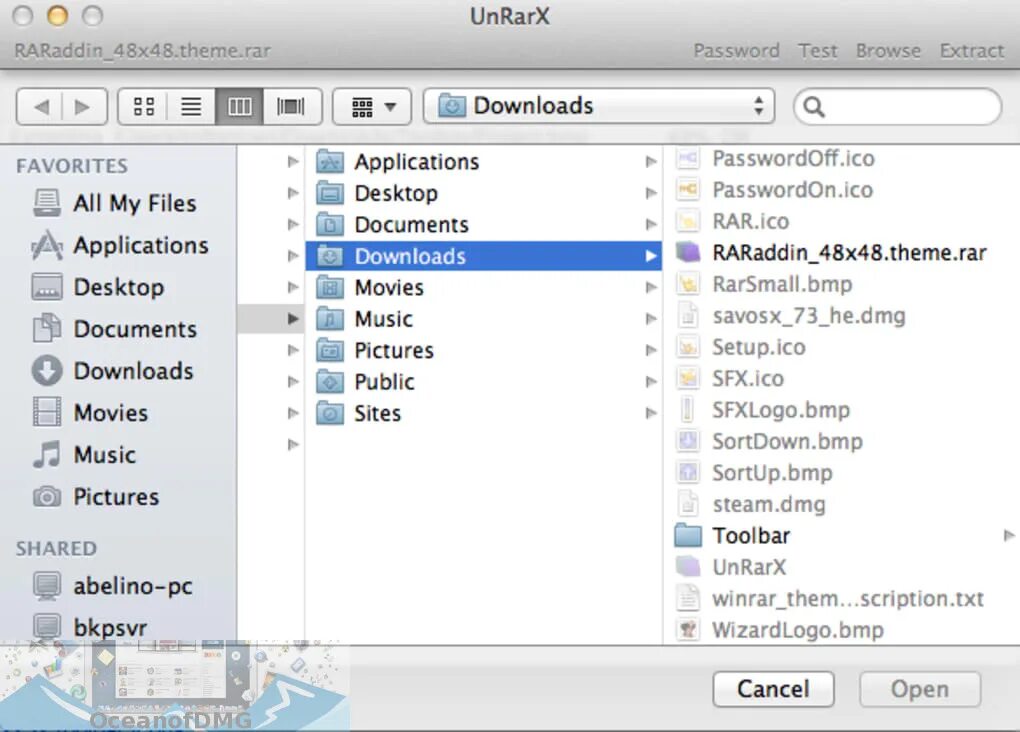Select highlighted Downloads folder row
The height and width of the screenshot is (732, 1020).
[x=483, y=256]
